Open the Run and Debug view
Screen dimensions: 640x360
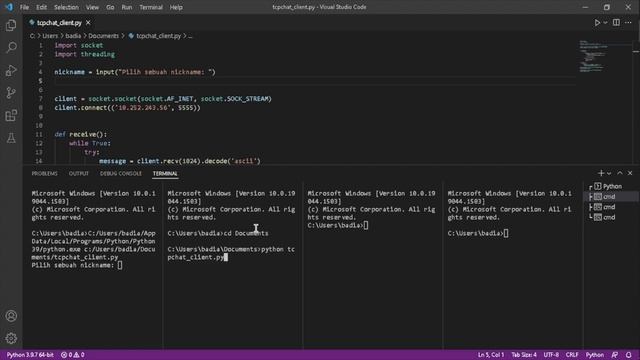11,70
